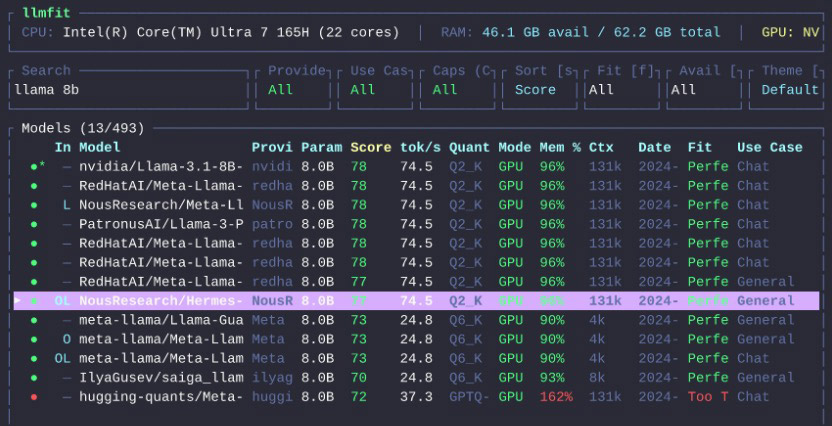Click the 'OL' marker on the highlighted NousResearch/Hermes row
The image size is (832, 426).
tap(62, 301)
